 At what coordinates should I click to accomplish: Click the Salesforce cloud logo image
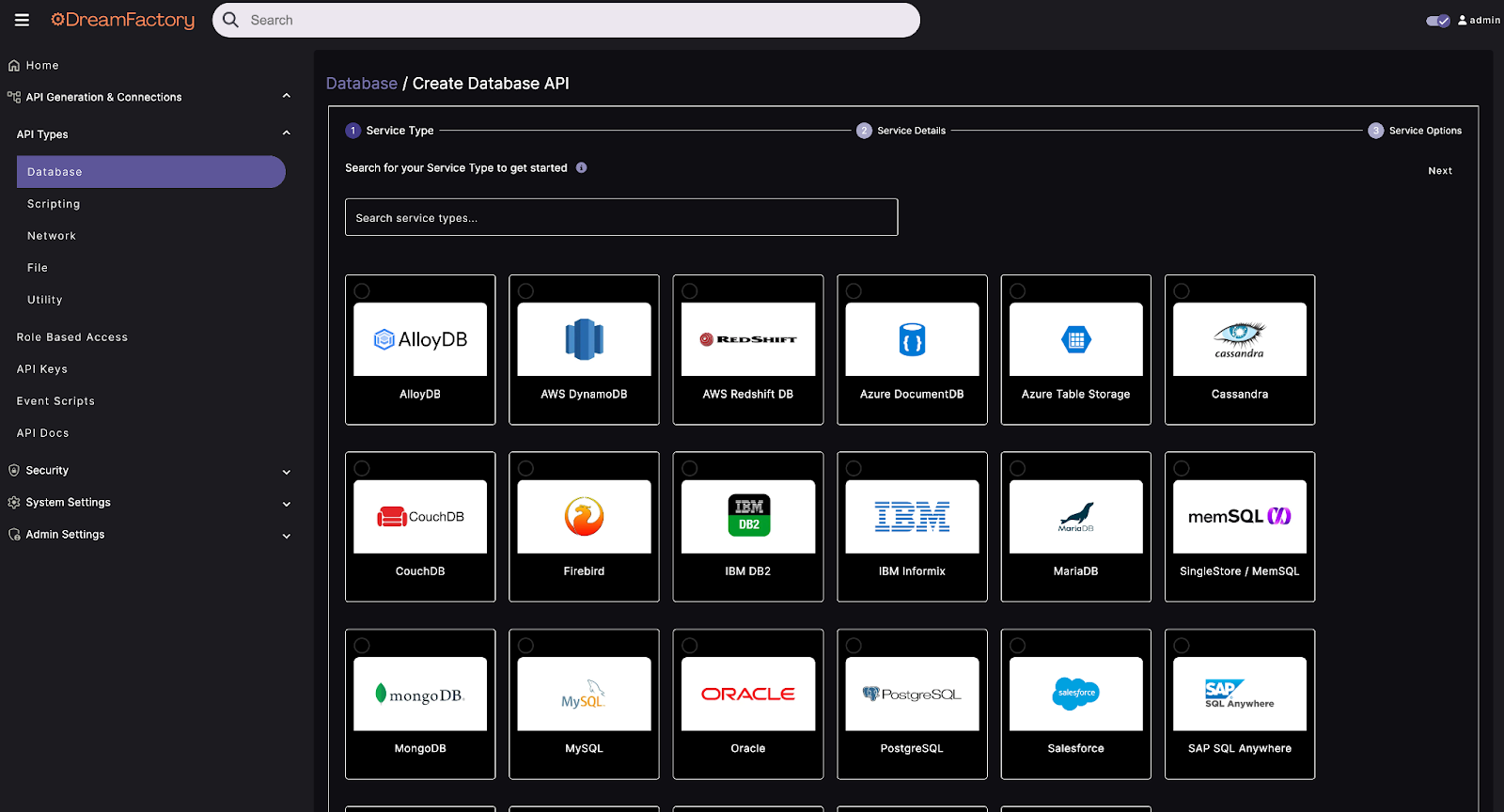click(1076, 694)
